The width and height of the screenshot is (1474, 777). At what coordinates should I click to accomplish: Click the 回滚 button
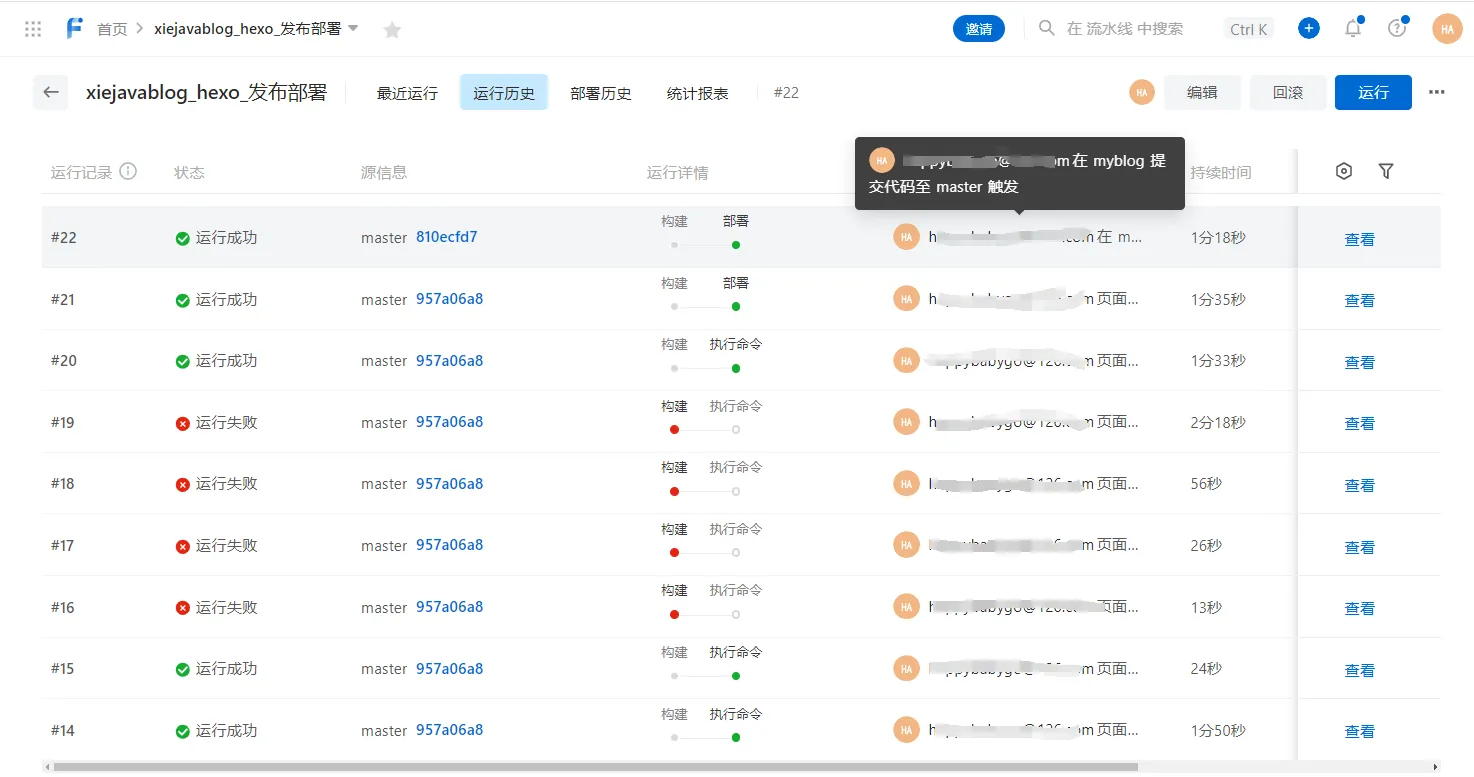[1288, 92]
